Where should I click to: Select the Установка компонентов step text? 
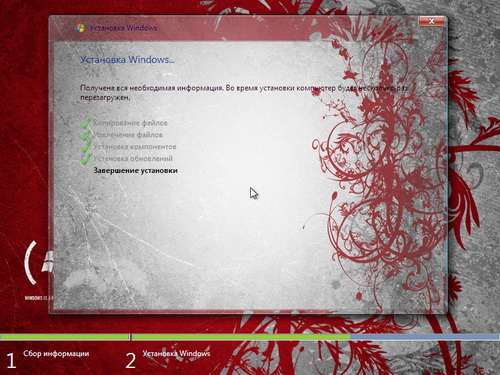pos(135,147)
